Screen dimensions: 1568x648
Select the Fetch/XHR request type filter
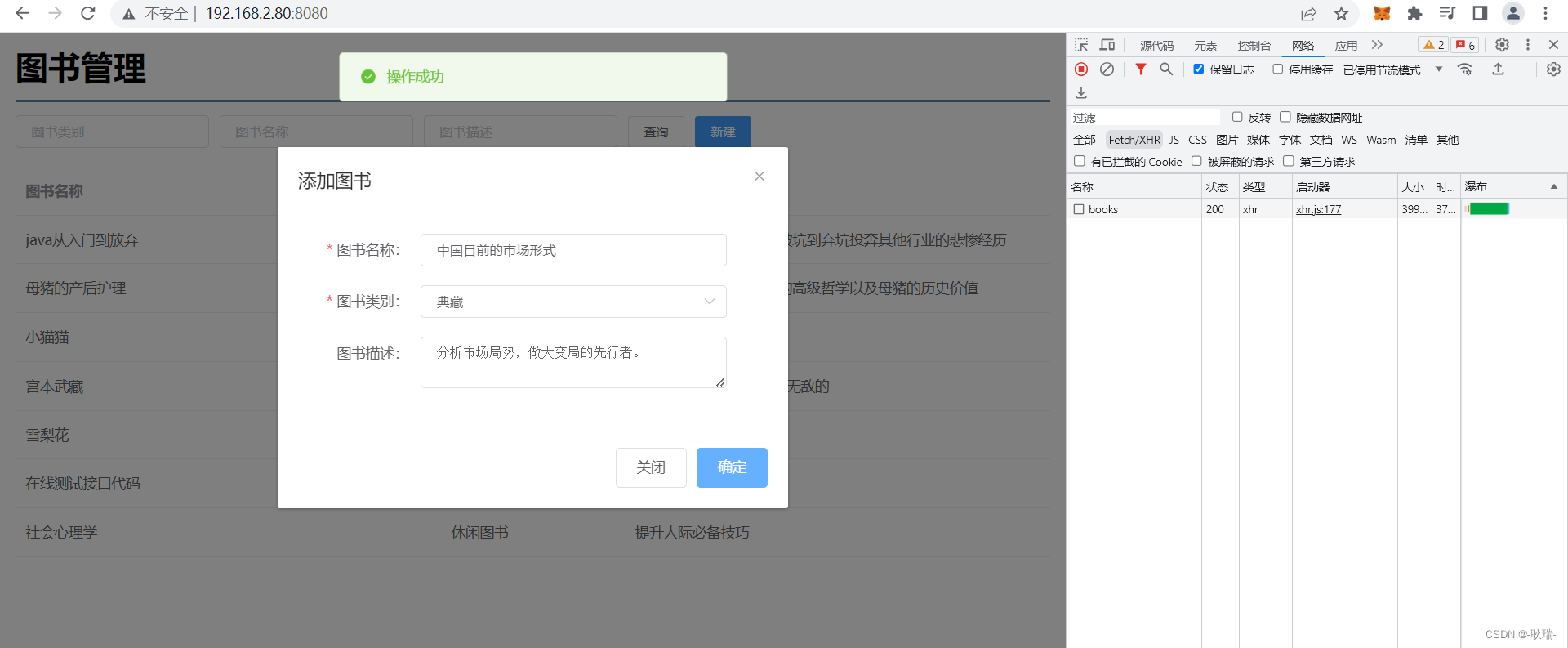pos(1134,140)
